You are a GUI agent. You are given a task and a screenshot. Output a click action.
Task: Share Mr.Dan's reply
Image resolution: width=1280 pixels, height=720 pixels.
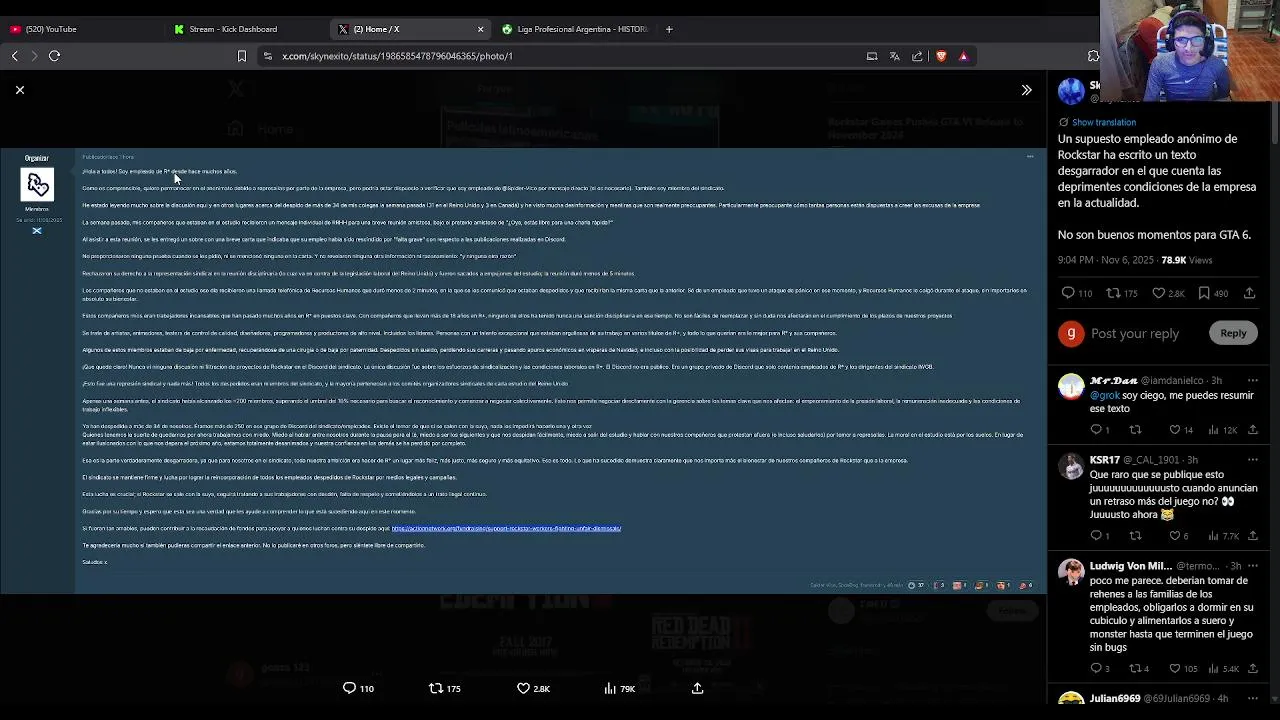(x=1252, y=430)
